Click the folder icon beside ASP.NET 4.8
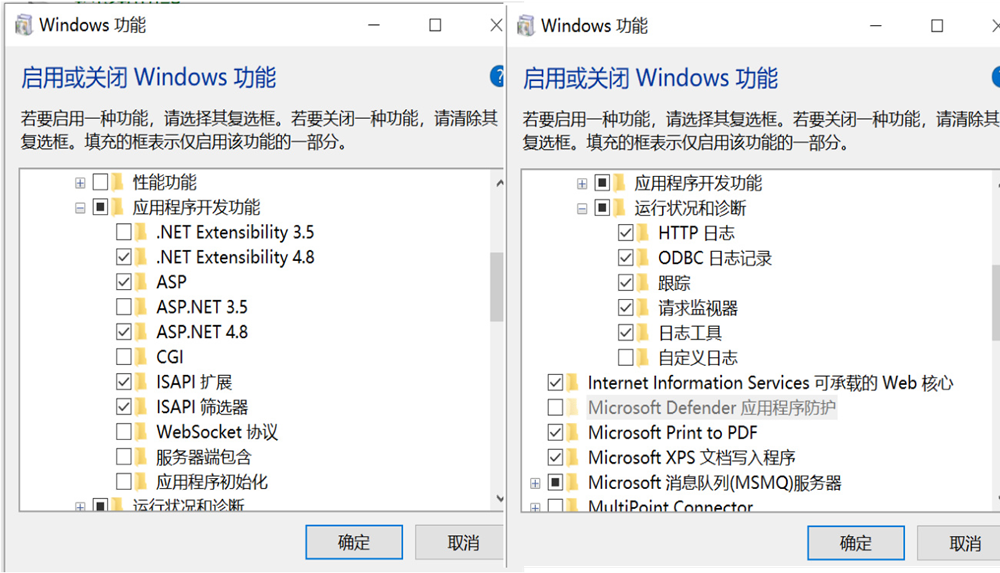The height and width of the screenshot is (573, 1000). [141, 332]
